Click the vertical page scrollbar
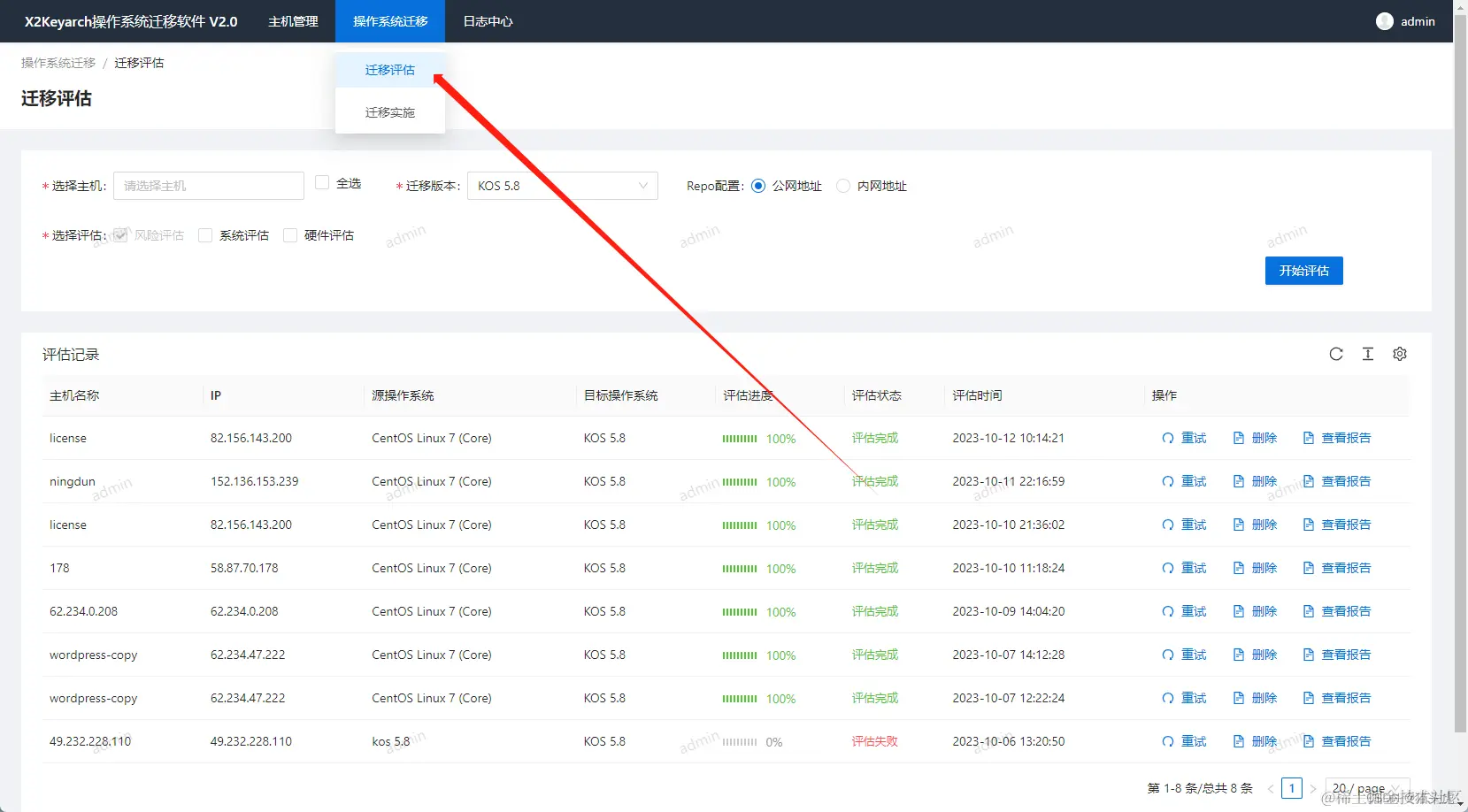This screenshot has height=812, width=1468. pyautogui.click(x=1460, y=372)
